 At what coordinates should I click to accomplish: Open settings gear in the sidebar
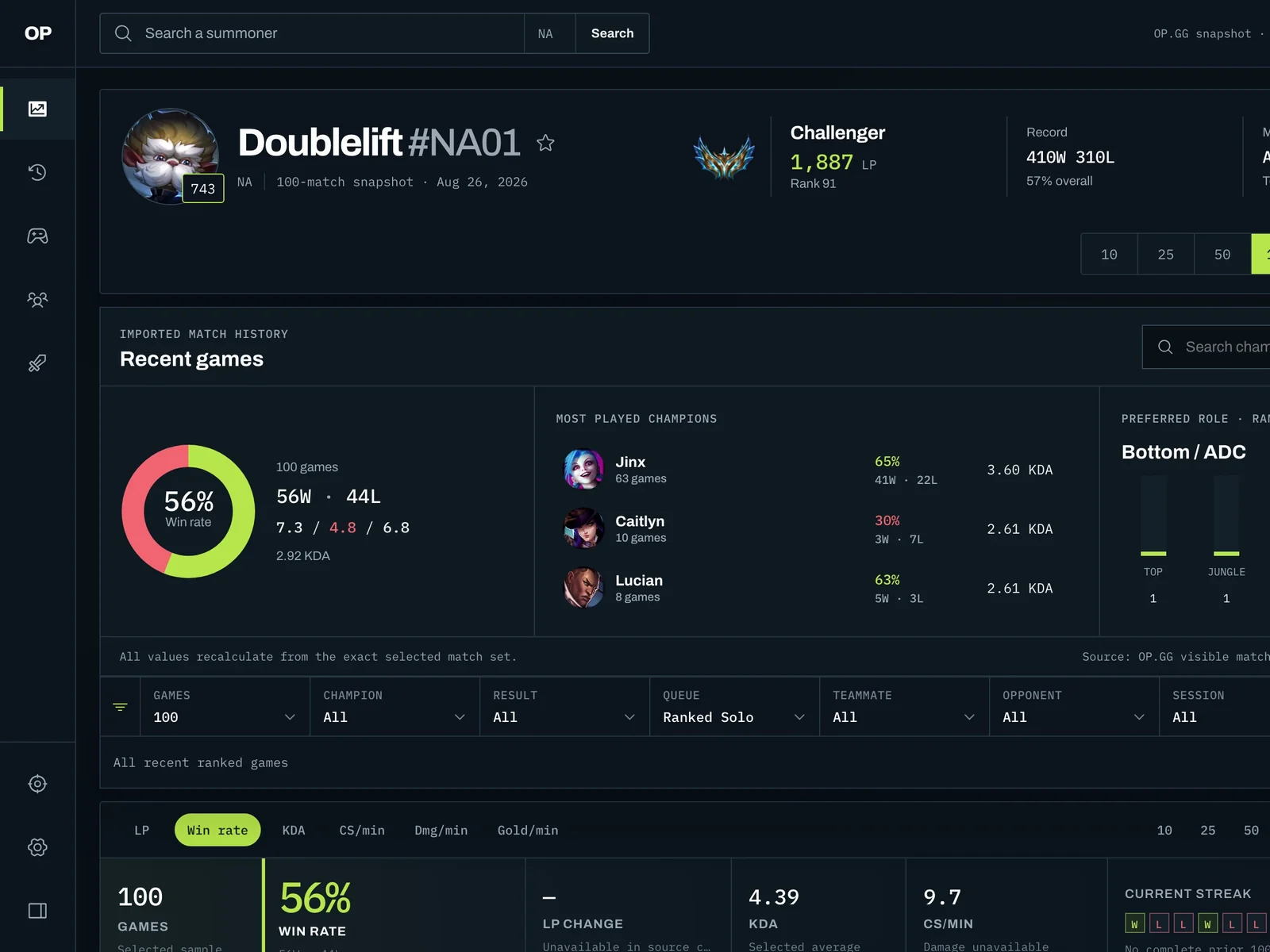click(37, 847)
